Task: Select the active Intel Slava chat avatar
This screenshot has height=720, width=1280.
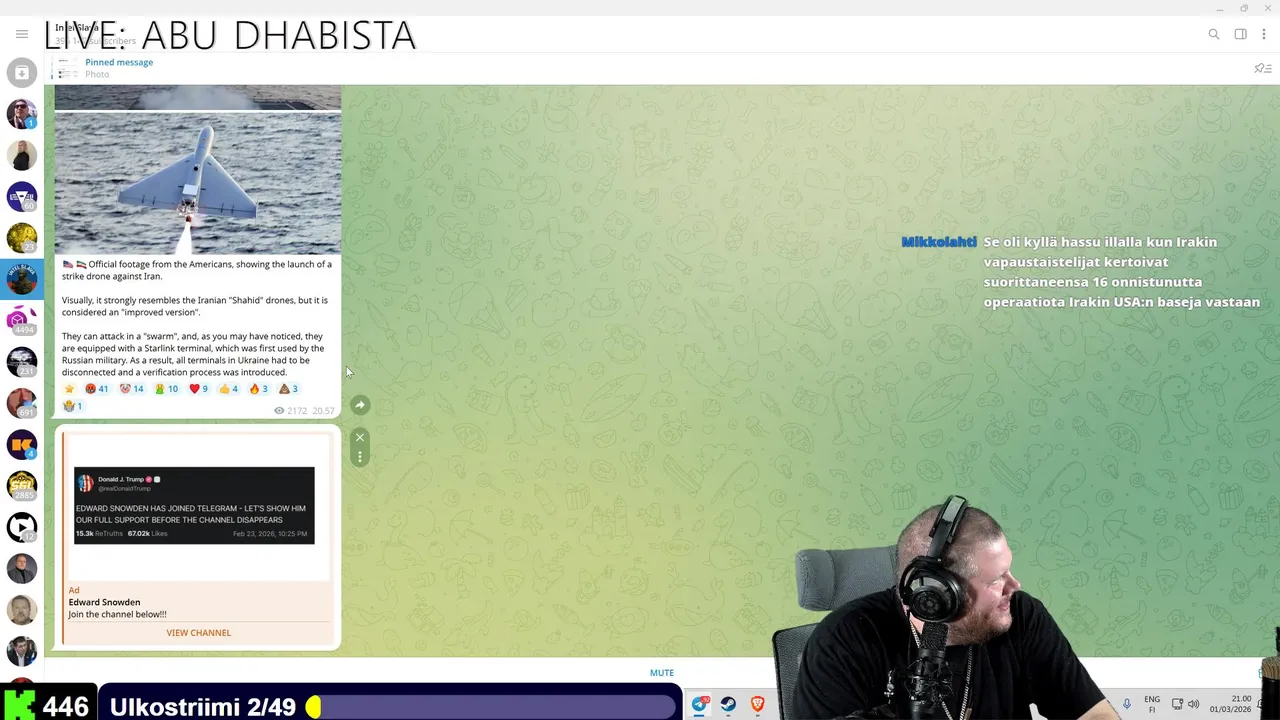Action: coord(22,279)
